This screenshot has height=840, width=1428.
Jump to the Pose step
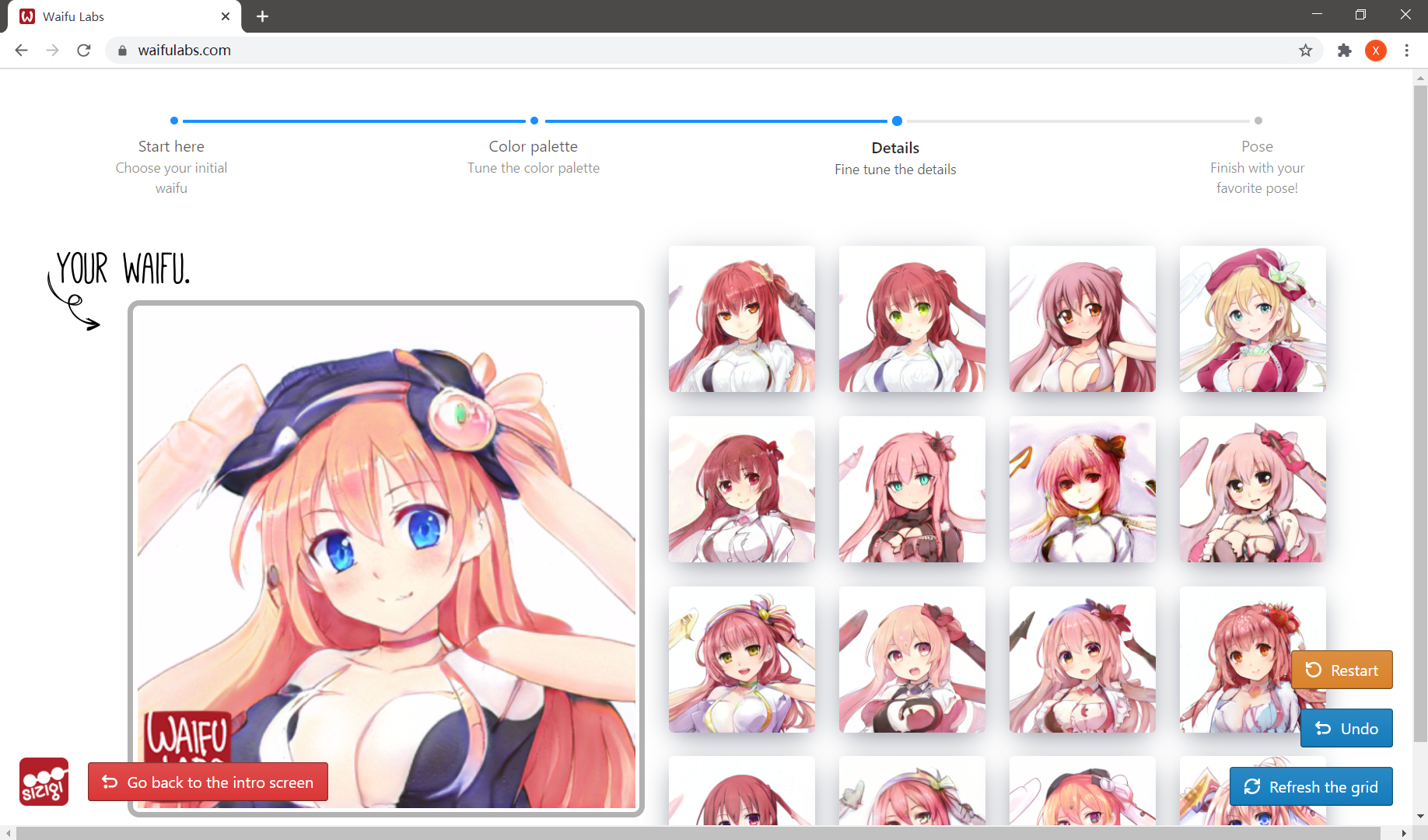pos(1257,146)
